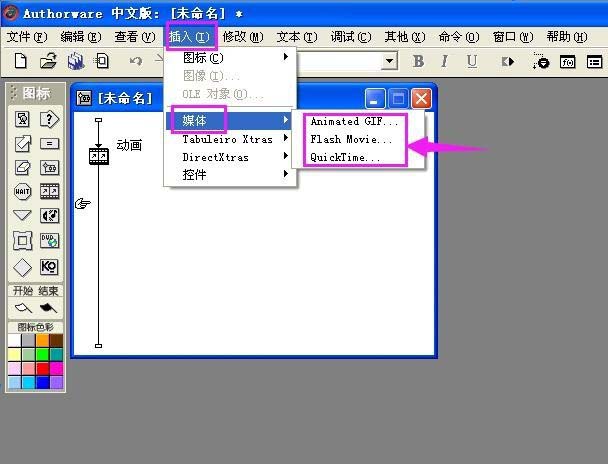Viewport: 608px width, 464px height.
Task: Pick the red icon color swatch
Action: [43, 368]
